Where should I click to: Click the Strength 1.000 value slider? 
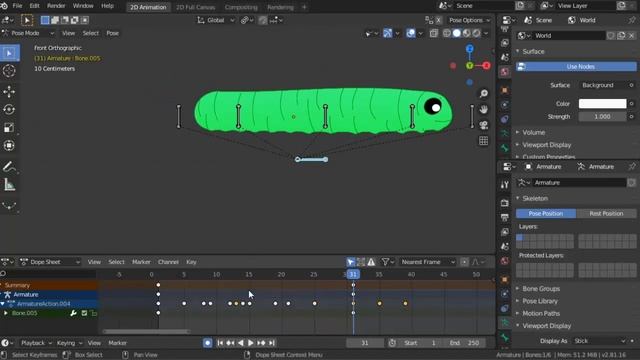[x=602, y=117]
